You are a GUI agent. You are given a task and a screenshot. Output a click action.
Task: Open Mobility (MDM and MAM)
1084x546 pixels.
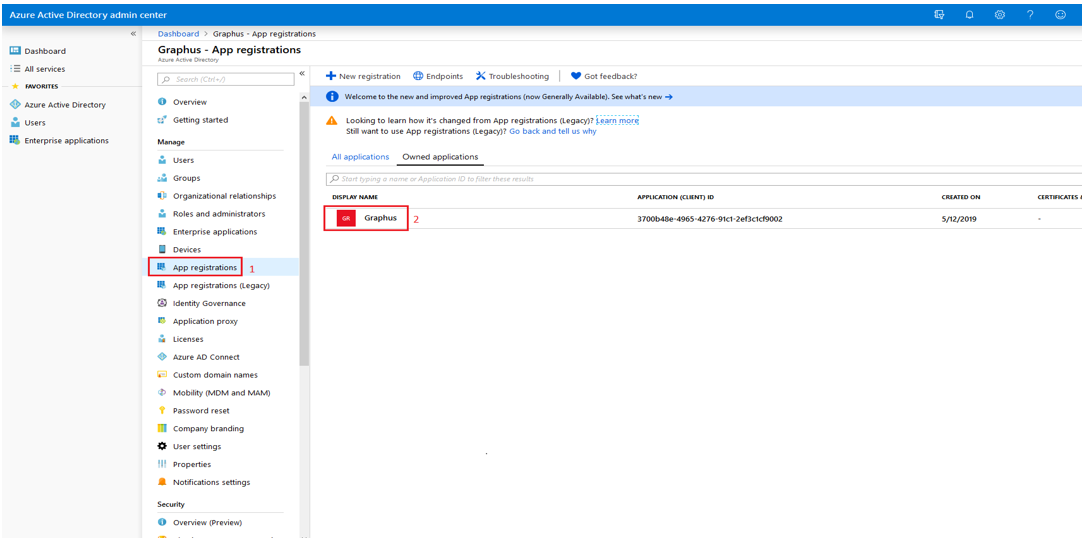(221, 393)
